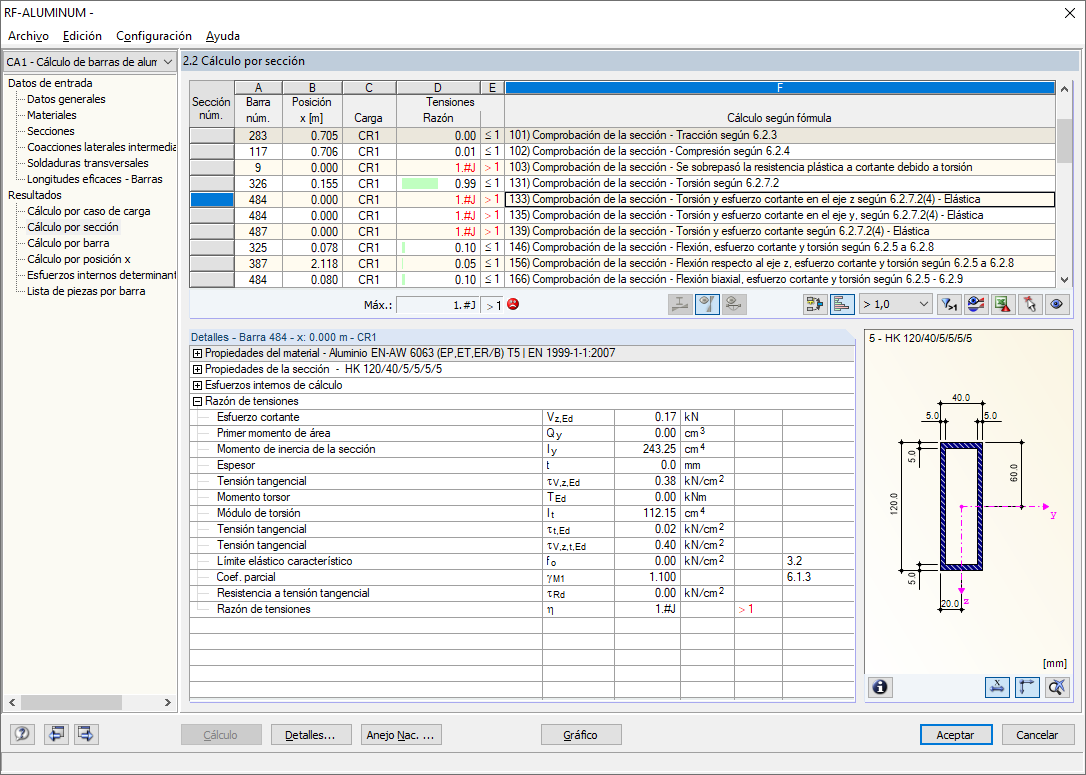Select 'Cálculo por posición x' item
The image size is (1086, 775).
click(x=79, y=259)
